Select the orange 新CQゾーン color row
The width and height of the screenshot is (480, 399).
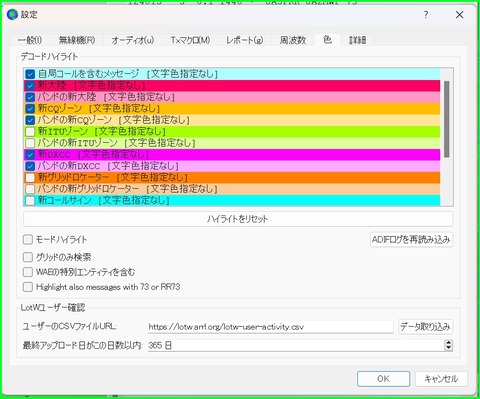[232, 109]
